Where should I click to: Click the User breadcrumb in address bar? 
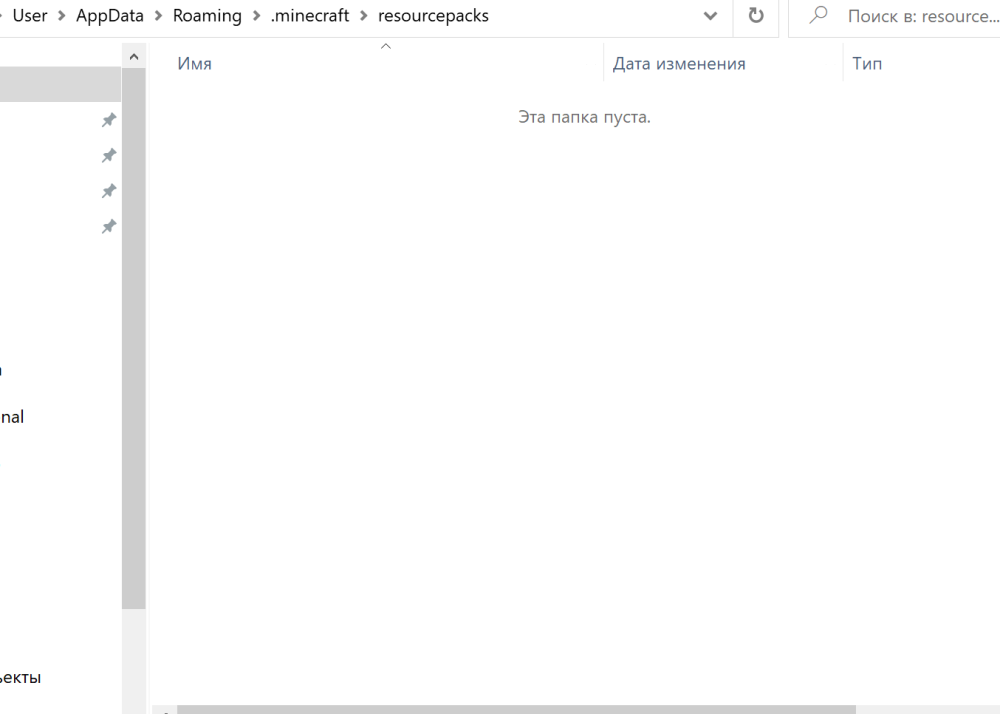29,15
